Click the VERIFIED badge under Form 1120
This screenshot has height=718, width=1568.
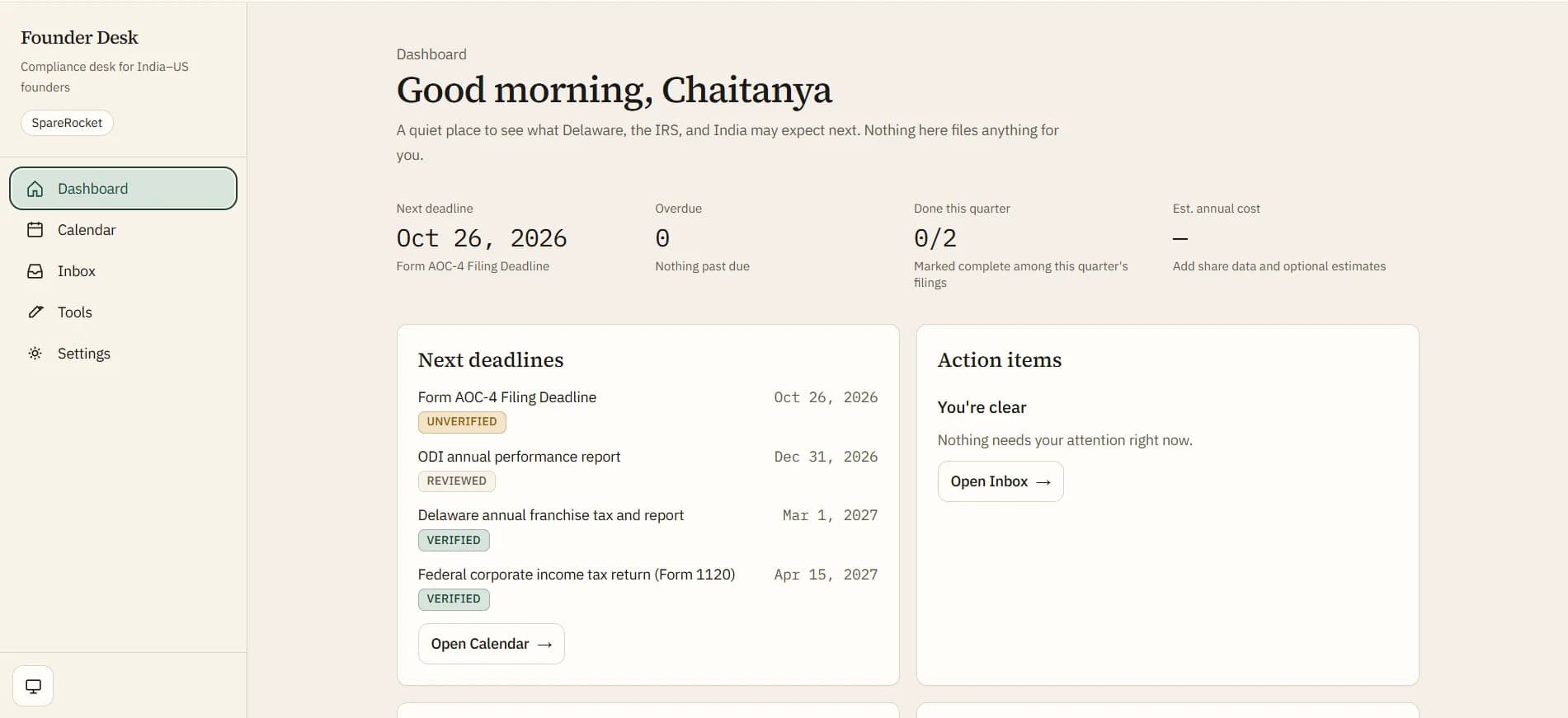(x=454, y=599)
